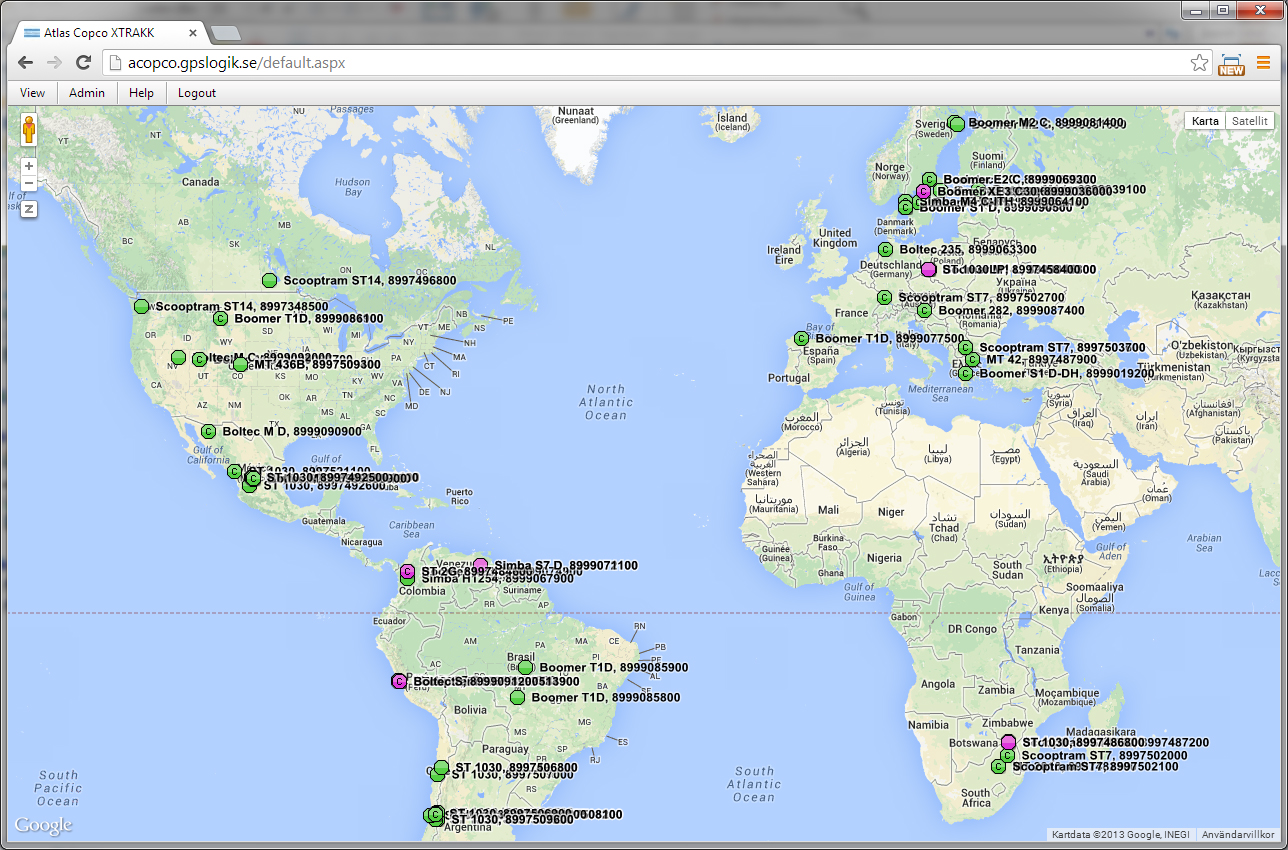Select the Boomer T1D, 8999085800 marker
This screenshot has height=850, width=1288.
coord(517,697)
